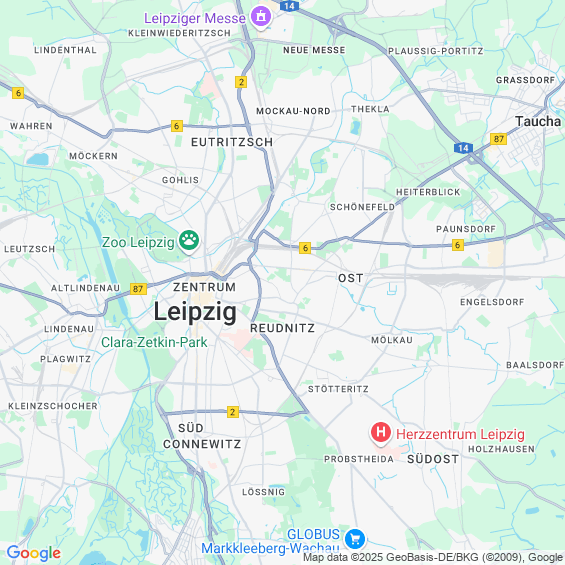565x565 pixels.
Task: Select the yellow 2 badge above Süd
Action: click(x=233, y=412)
